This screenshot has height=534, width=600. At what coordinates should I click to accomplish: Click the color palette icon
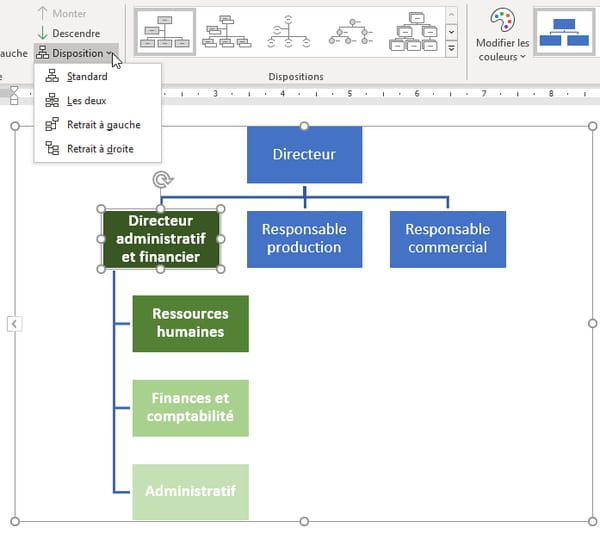[502, 20]
